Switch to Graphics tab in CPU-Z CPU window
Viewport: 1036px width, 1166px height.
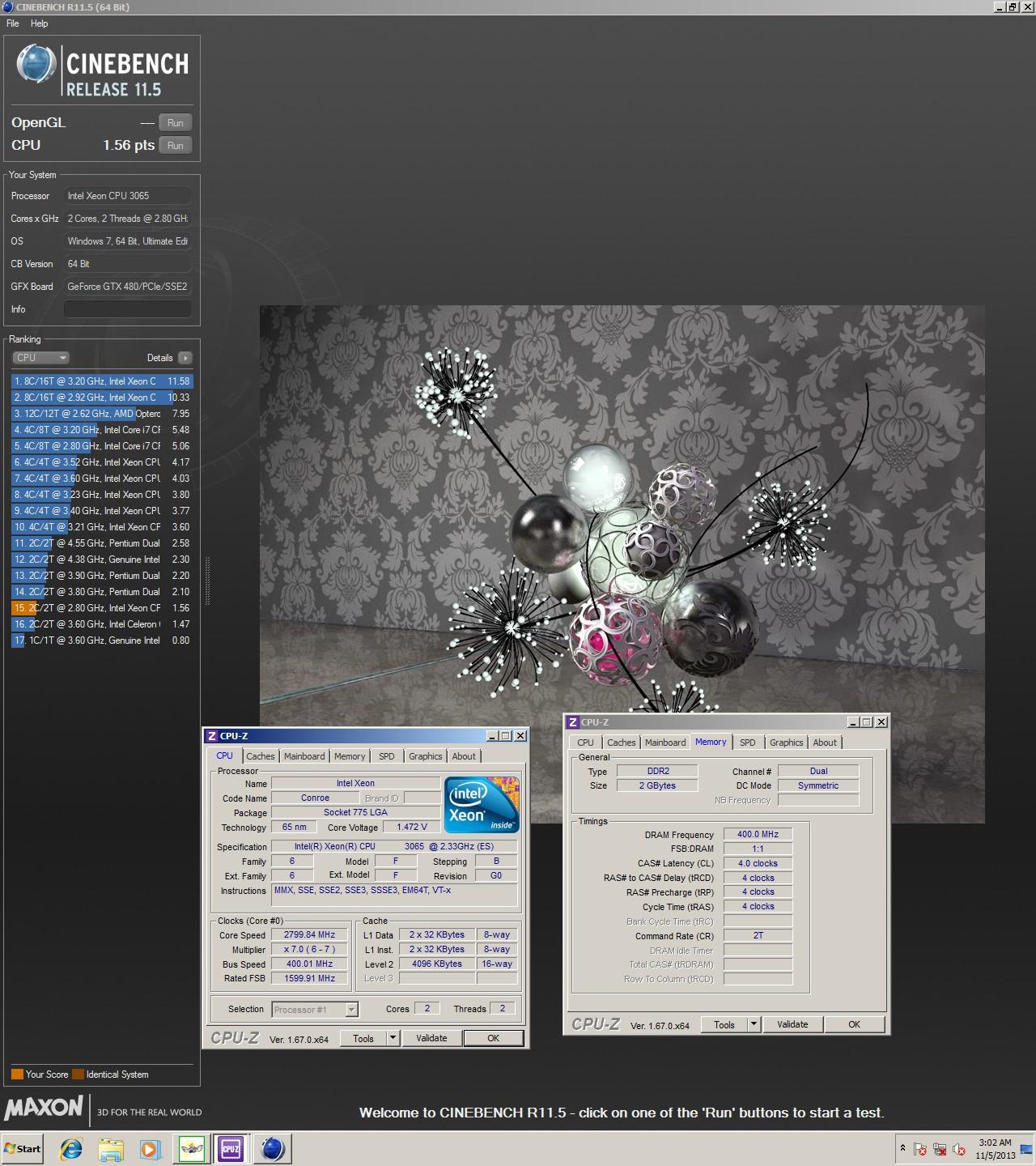coord(426,756)
